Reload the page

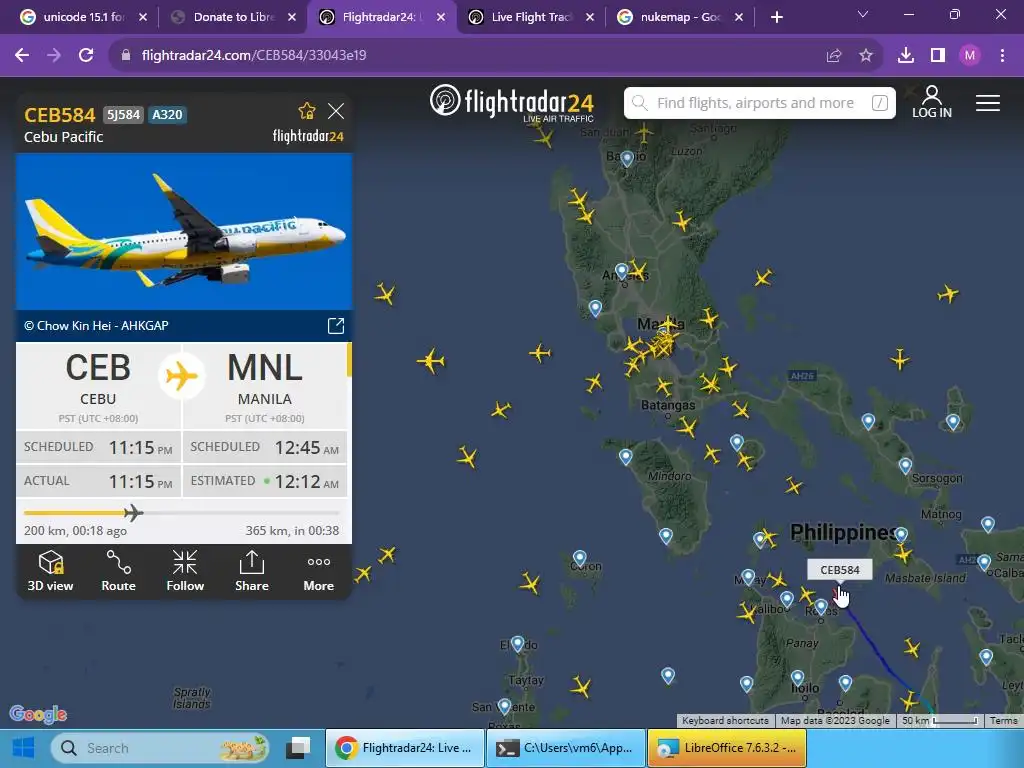pos(86,56)
